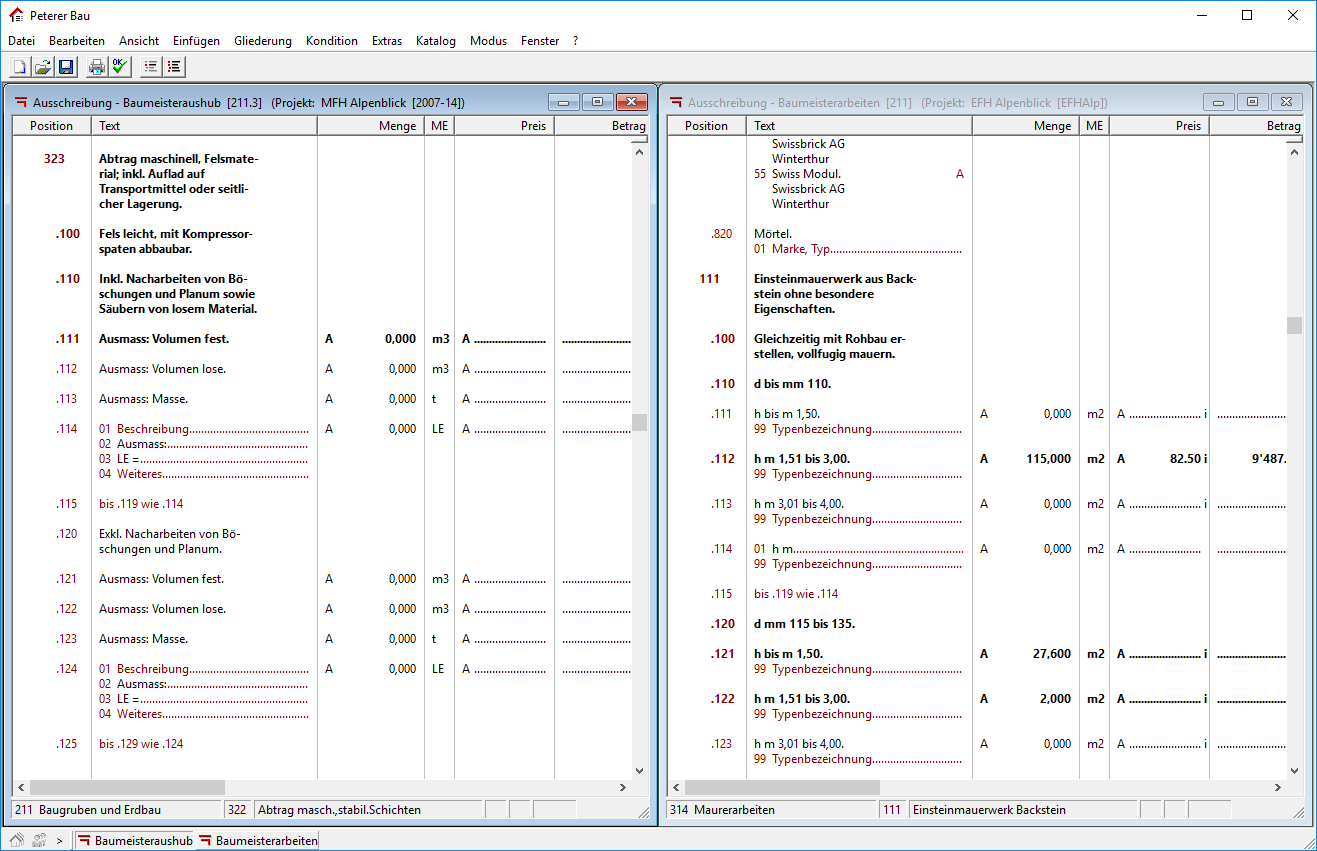Screen dimensions: 1317x851
Task: Open the Kondition menu
Action: point(332,41)
